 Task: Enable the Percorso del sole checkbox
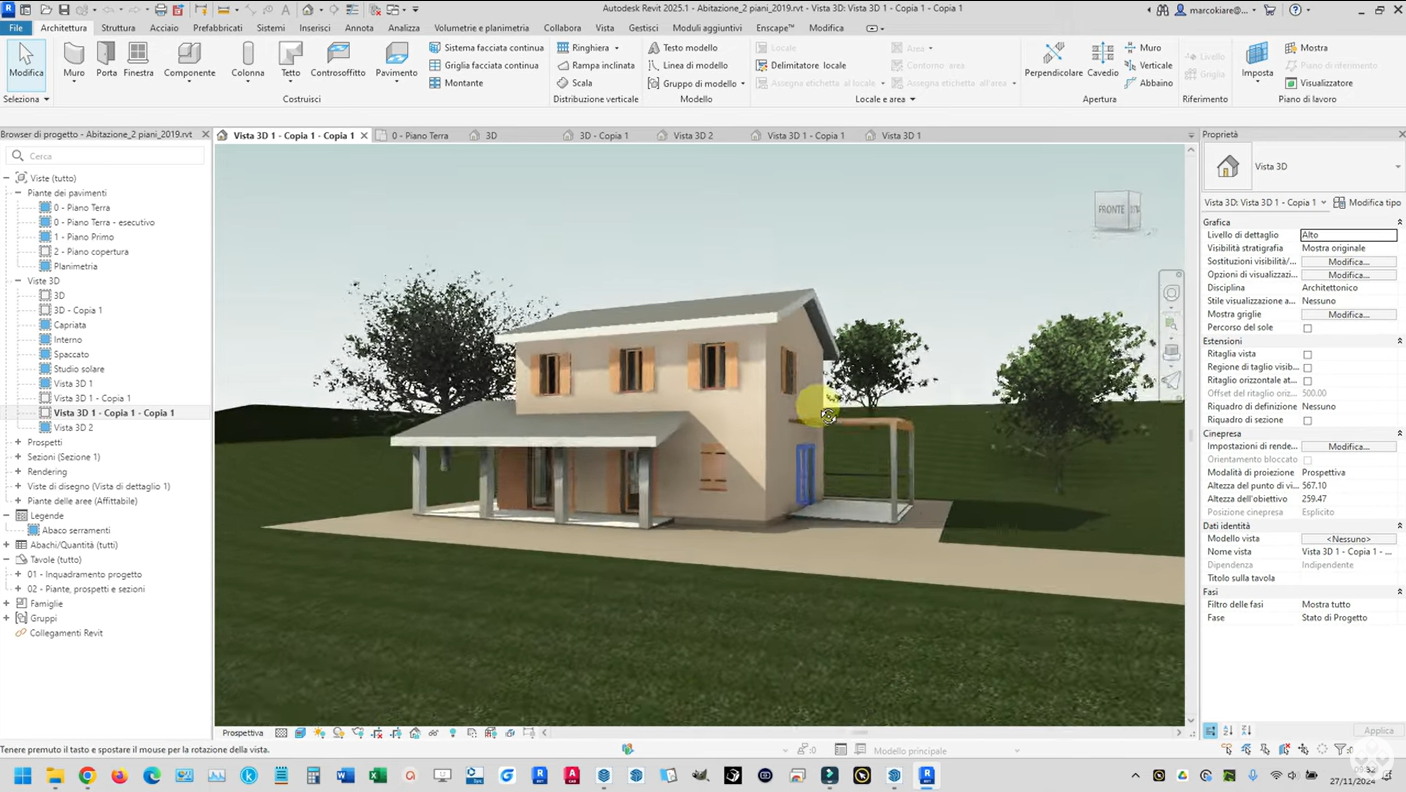click(x=1307, y=328)
